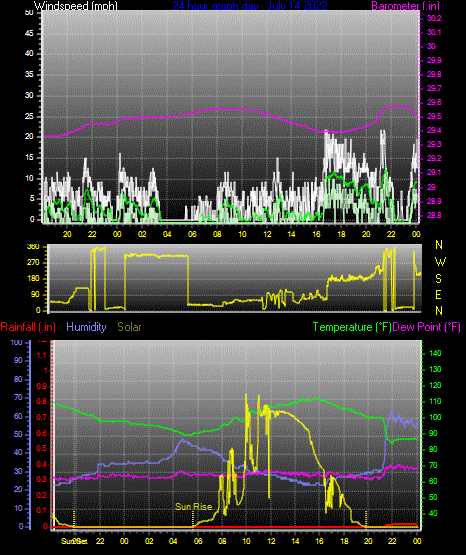Click the 35 value on the windspeed scale
Screen dimensions: 466x555
tap(29, 74)
